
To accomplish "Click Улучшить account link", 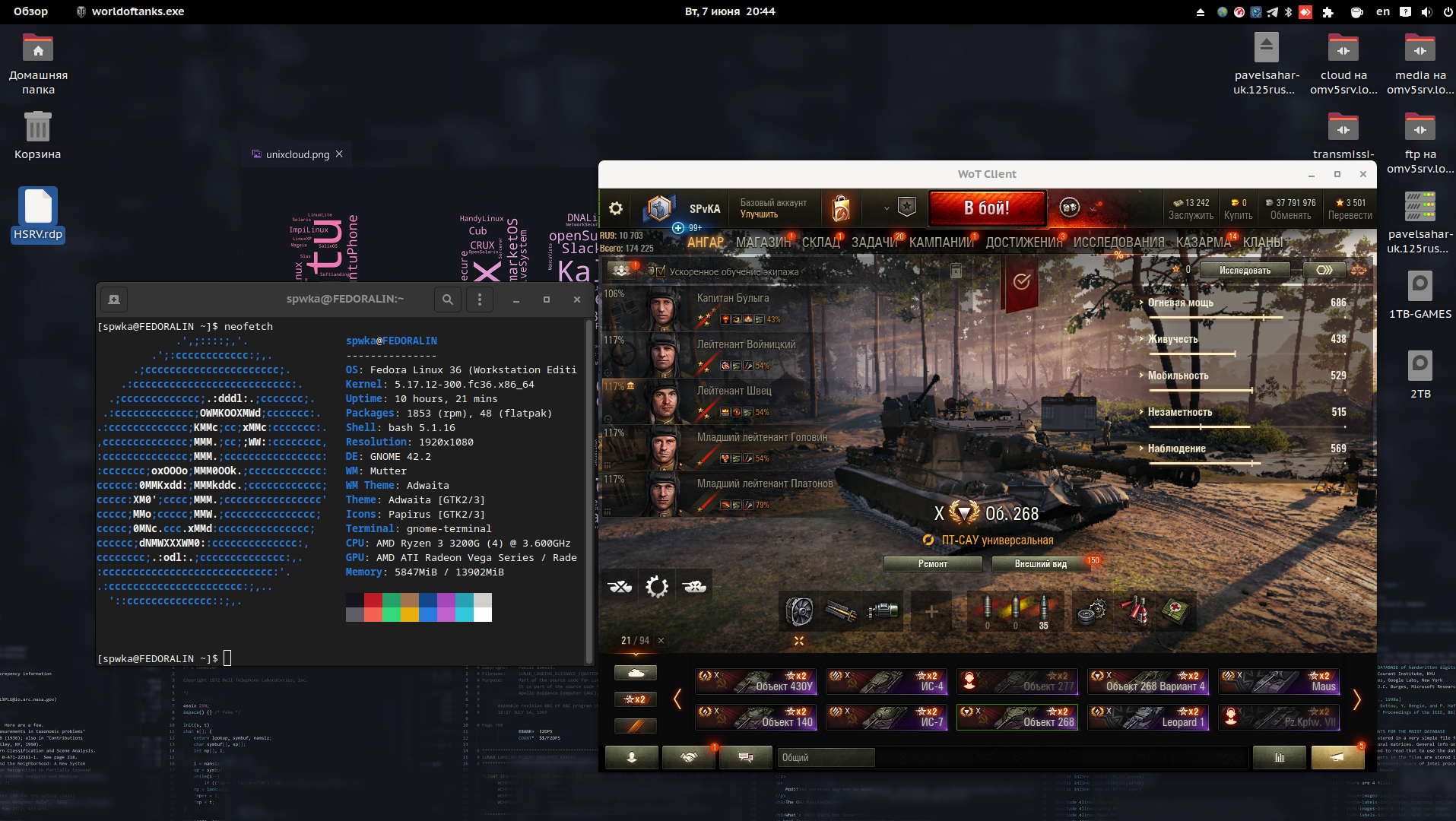I will pos(759,214).
